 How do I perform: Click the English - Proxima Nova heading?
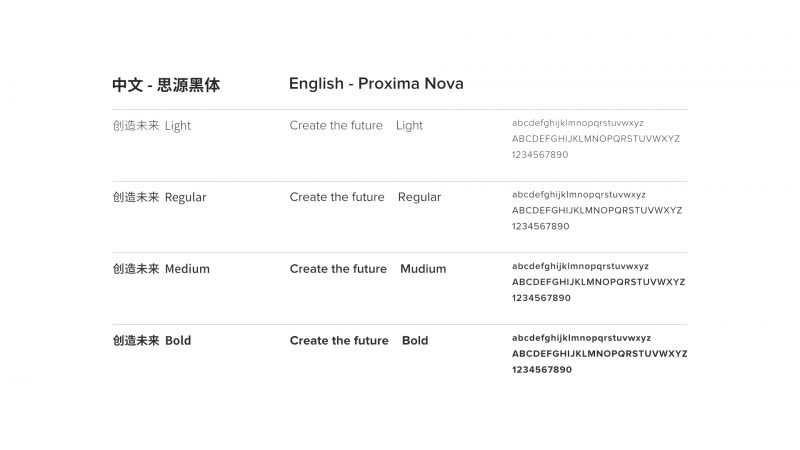point(376,84)
